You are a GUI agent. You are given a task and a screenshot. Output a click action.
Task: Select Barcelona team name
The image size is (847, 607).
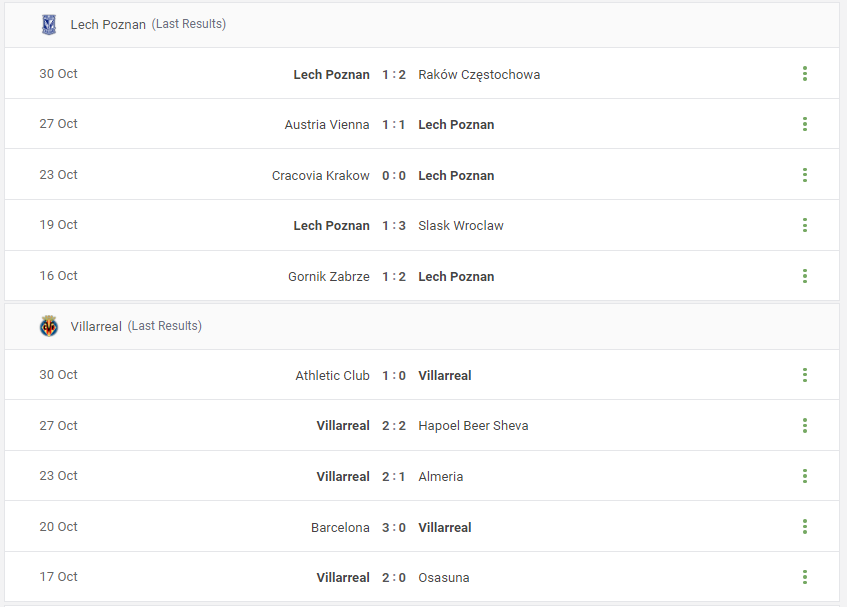(340, 528)
